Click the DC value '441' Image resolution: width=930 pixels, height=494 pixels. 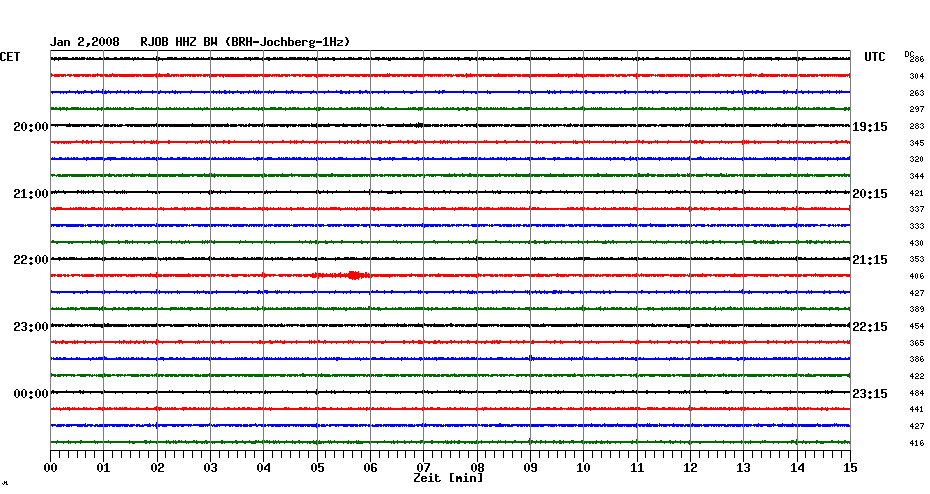917,410
